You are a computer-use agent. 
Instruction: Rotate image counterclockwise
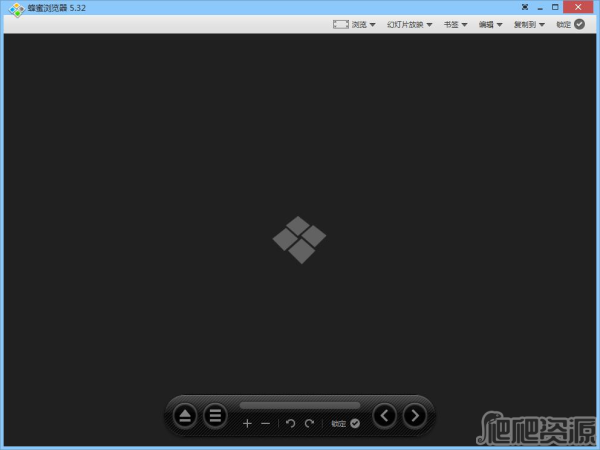click(291, 424)
